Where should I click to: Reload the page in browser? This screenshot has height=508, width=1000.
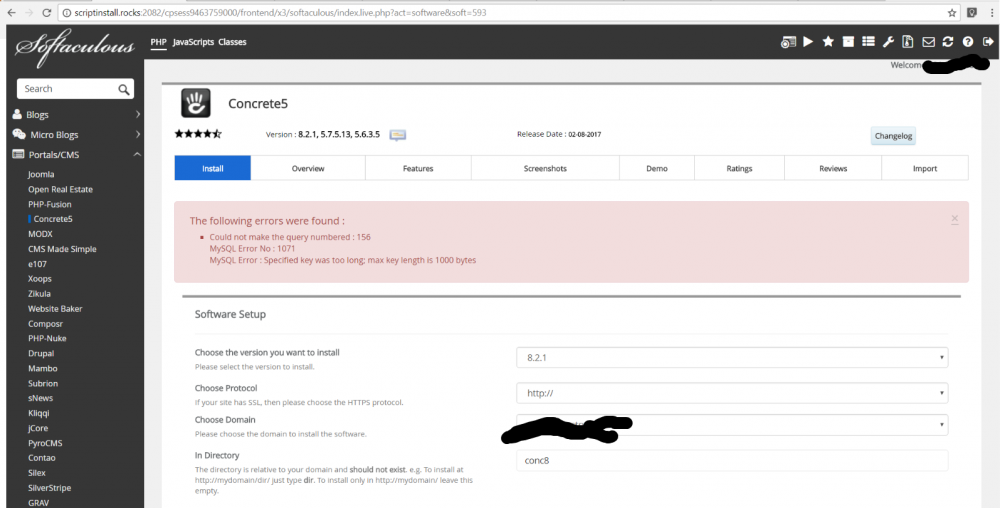[47, 12]
